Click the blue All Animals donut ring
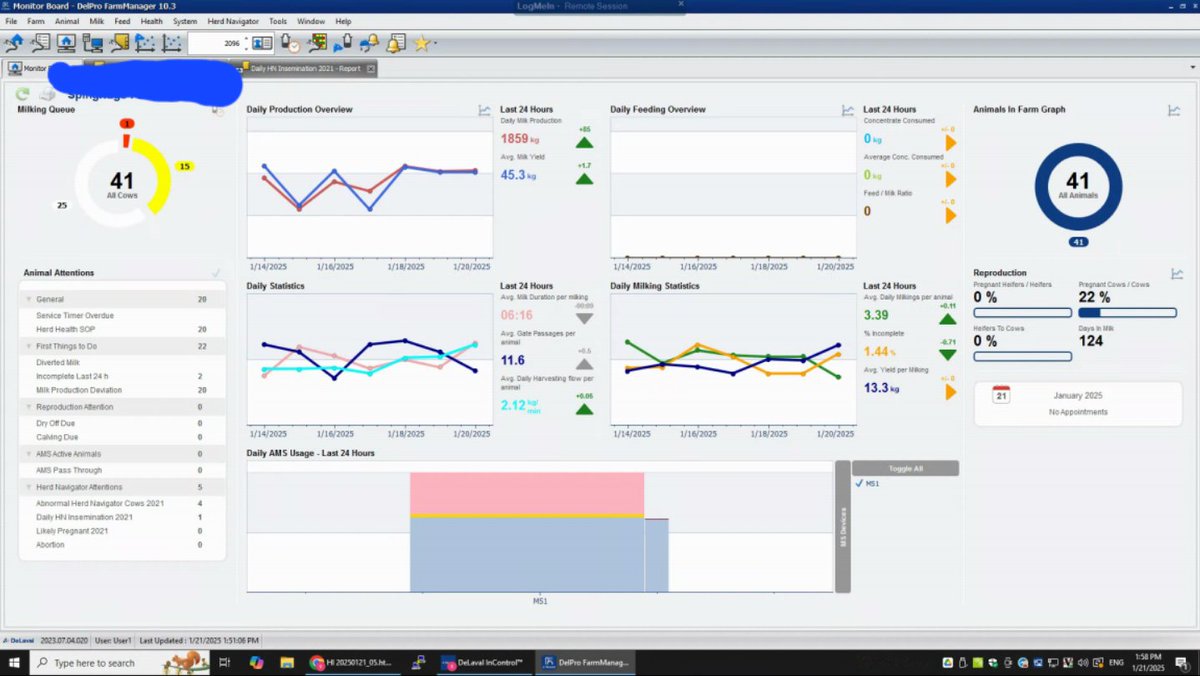 click(1044, 187)
